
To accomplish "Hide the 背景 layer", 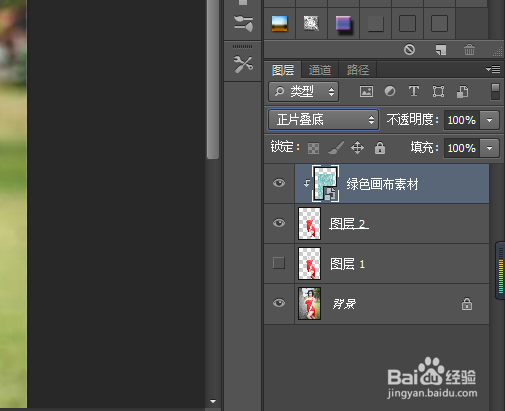I will click(x=279, y=303).
